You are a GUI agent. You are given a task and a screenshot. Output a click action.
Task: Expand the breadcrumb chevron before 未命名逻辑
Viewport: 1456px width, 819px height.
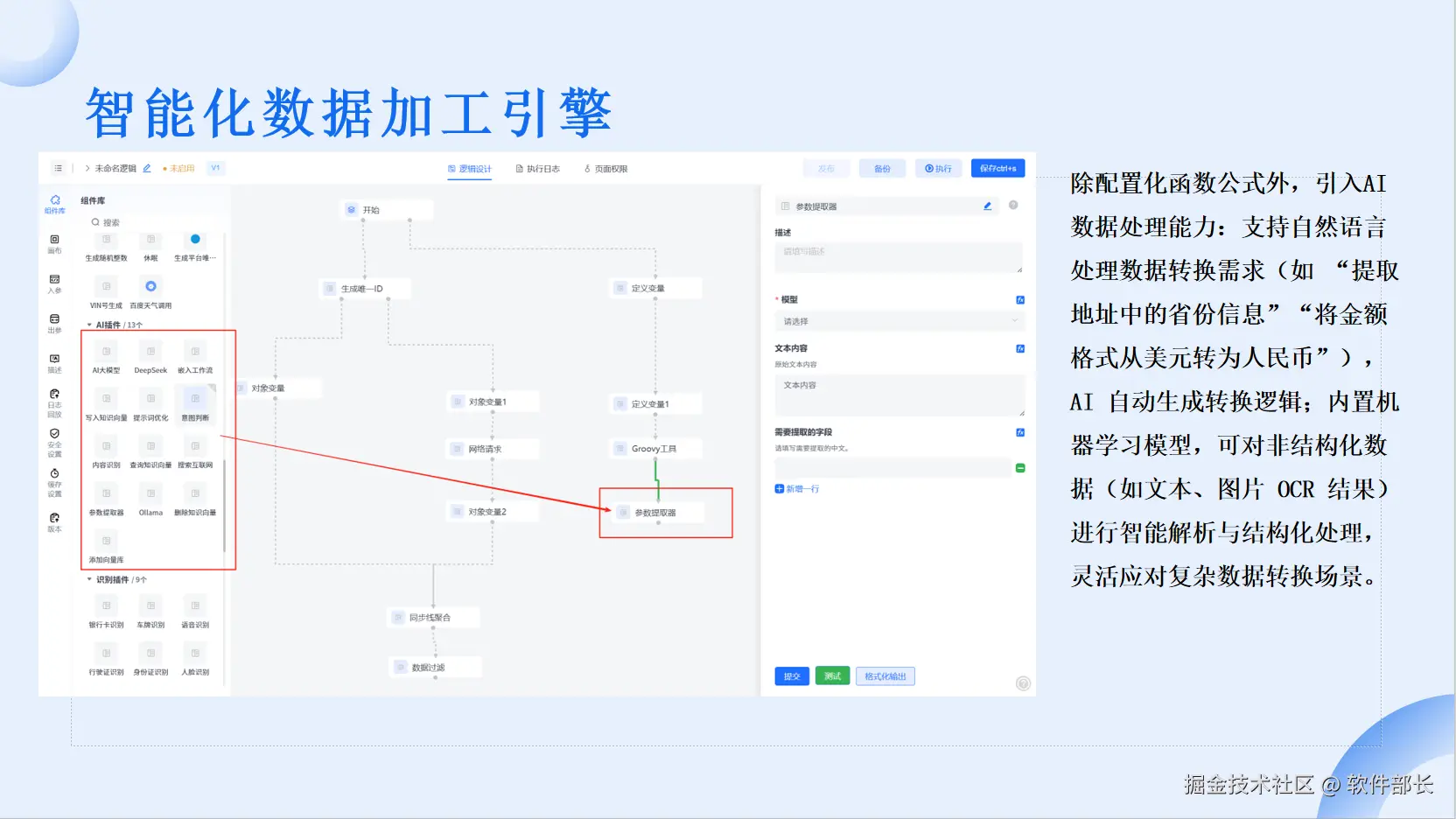coord(87,168)
